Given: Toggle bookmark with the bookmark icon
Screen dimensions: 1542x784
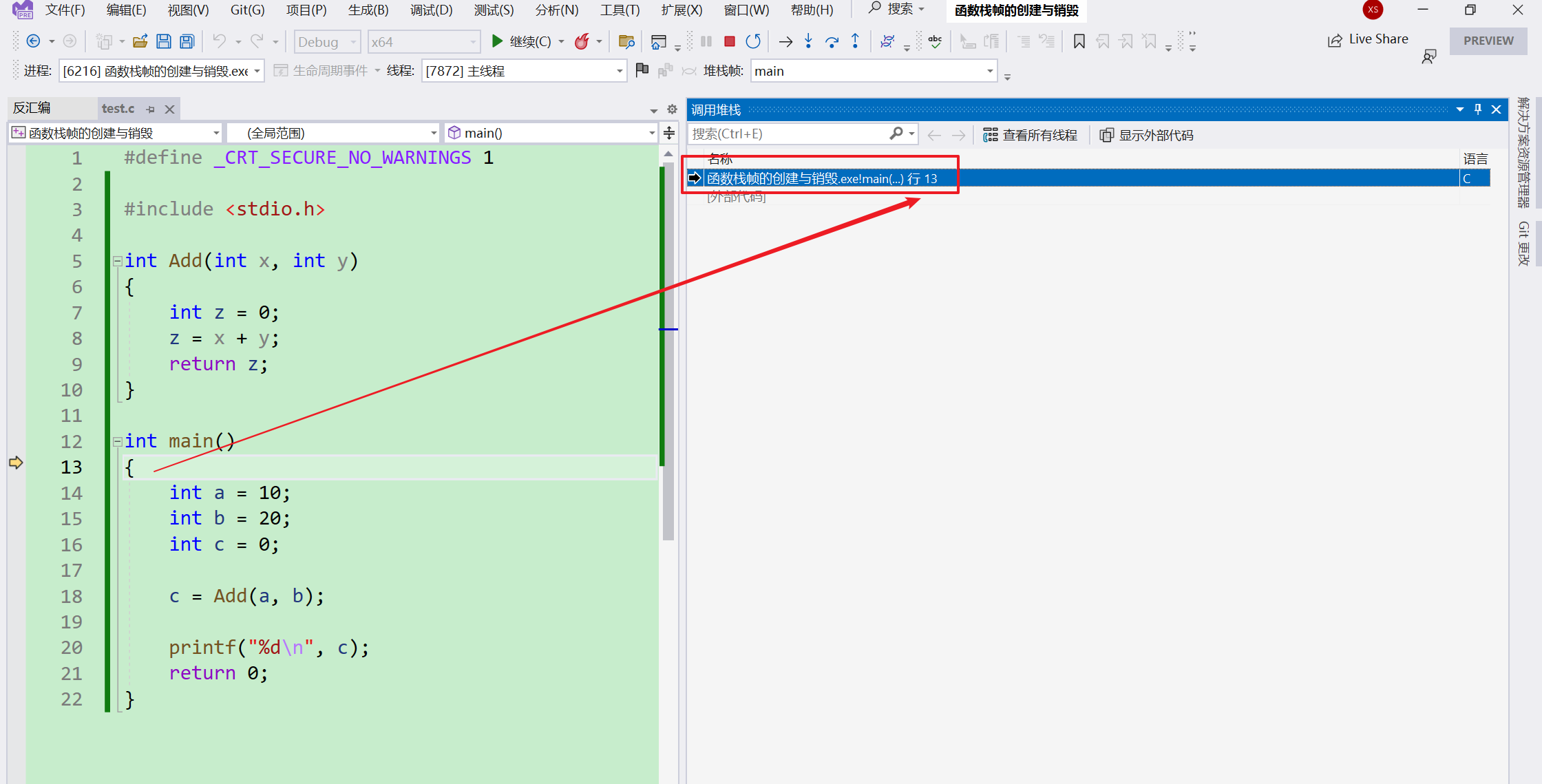Looking at the screenshot, I should coord(1079,41).
